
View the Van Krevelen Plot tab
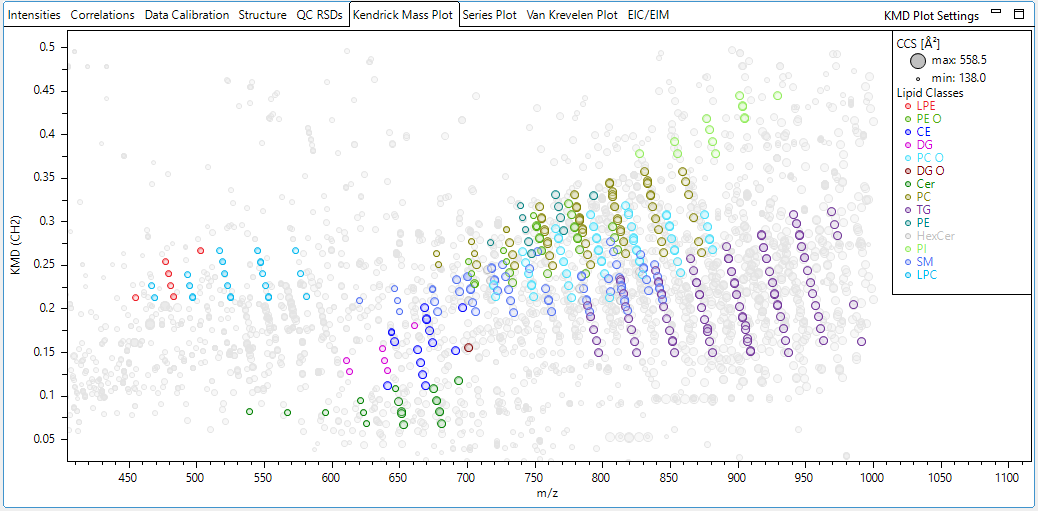[x=572, y=16]
